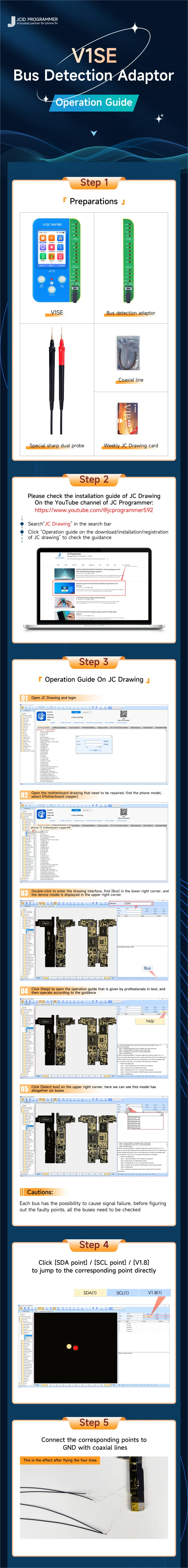The image size is (188, 1568).
Task: Click the V1.8(1) point label
Action: click(x=155, y=1292)
